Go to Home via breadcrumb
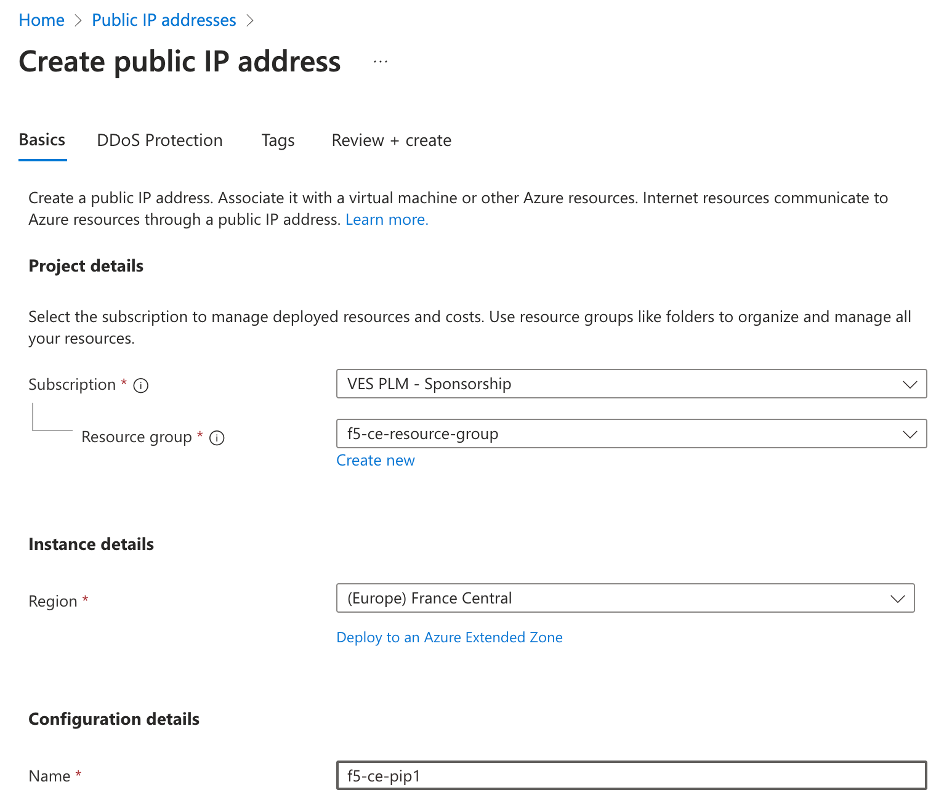936x804 pixels. [41, 20]
